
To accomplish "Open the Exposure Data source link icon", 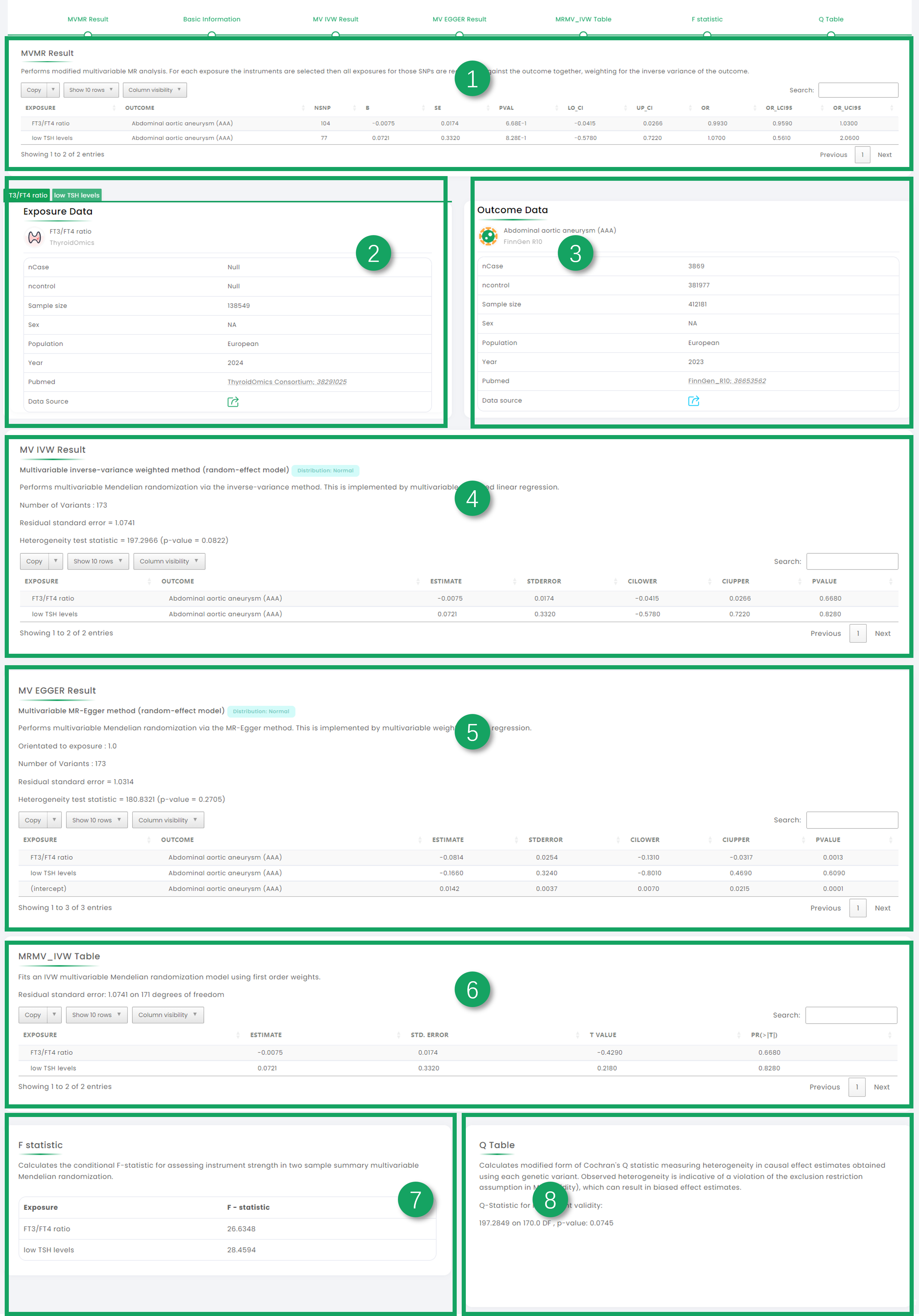I will [232, 402].
